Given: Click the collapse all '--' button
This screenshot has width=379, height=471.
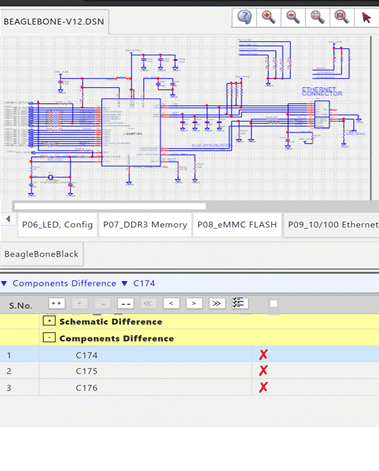Looking at the screenshot, I should click(126, 303).
